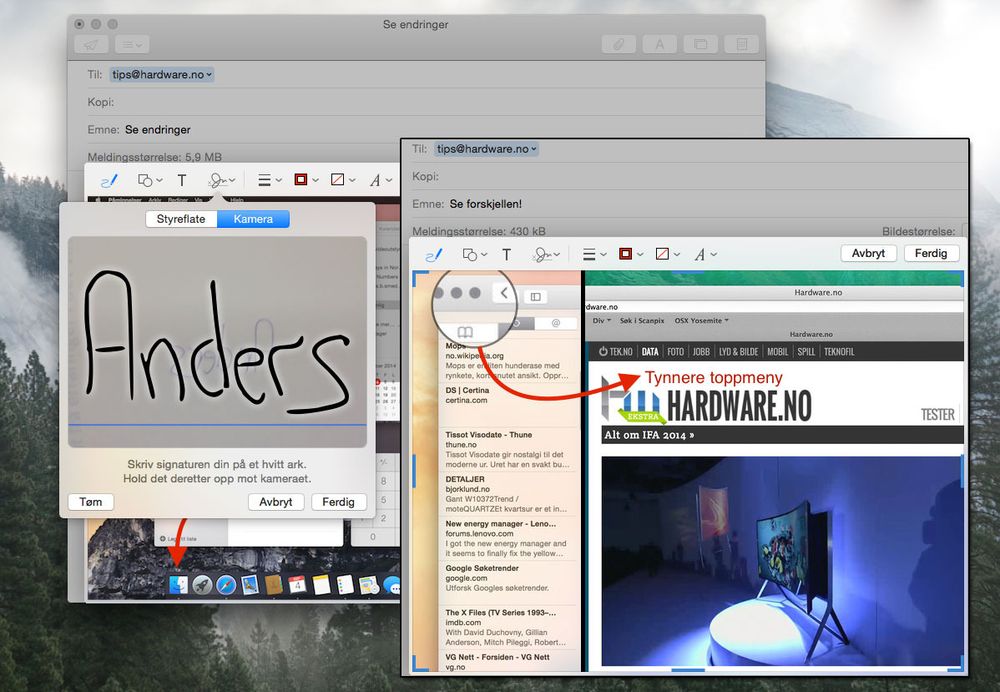Pick fill color in 'Se forskjellen!' markup bar
Screen dimensions: 1000x692
click(667, 254)
